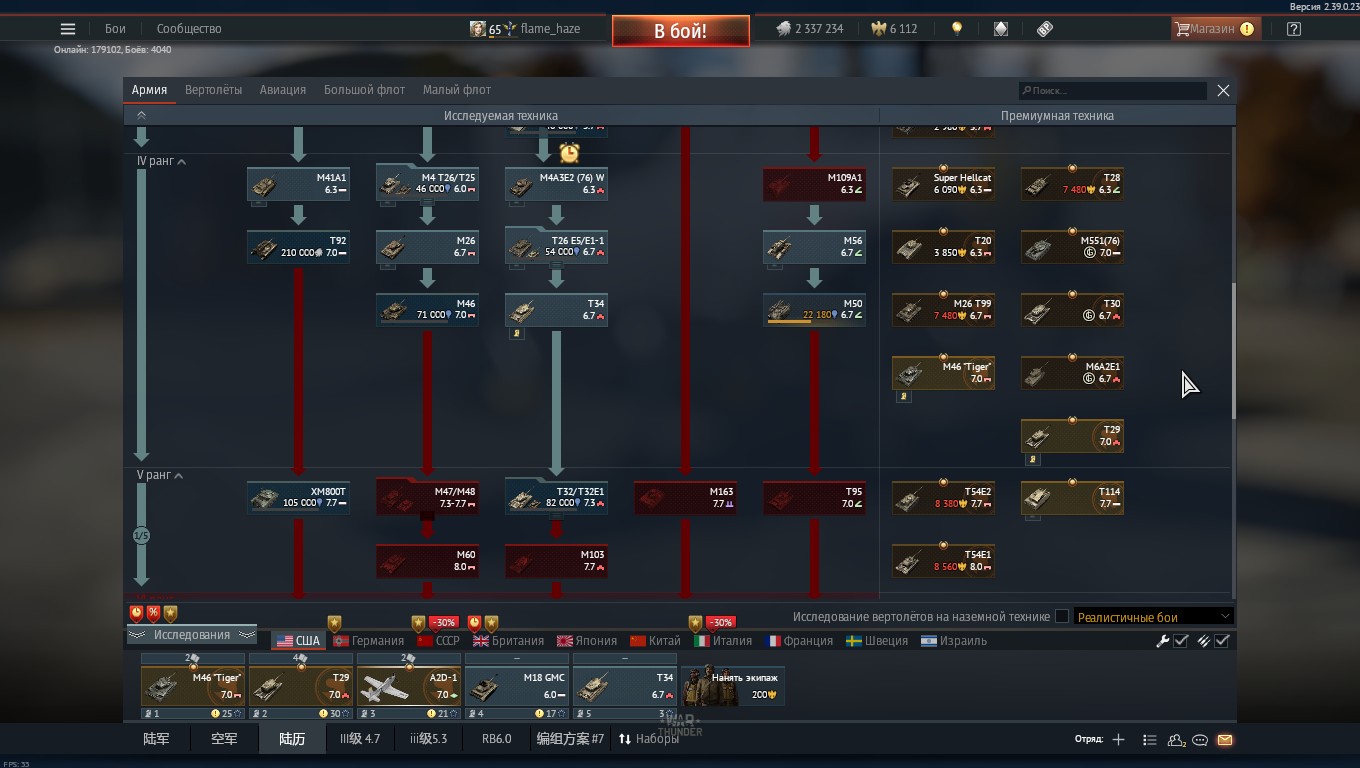
Task: Click the alarm clock icon above M4A3E2
Action: pyautogui.click(x=569, y=153)
